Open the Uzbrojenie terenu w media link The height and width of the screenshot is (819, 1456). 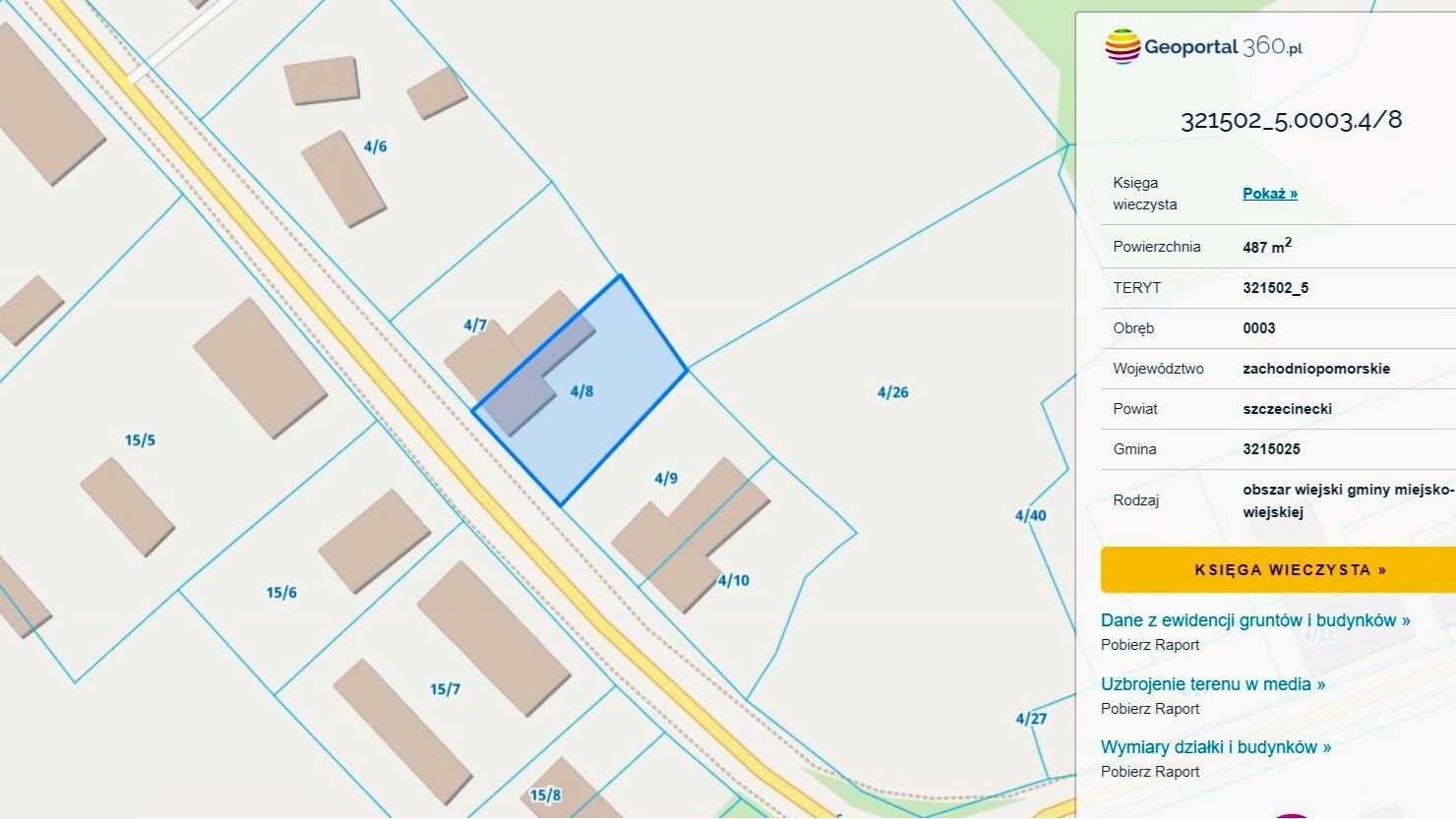[x=1212, y=684]
